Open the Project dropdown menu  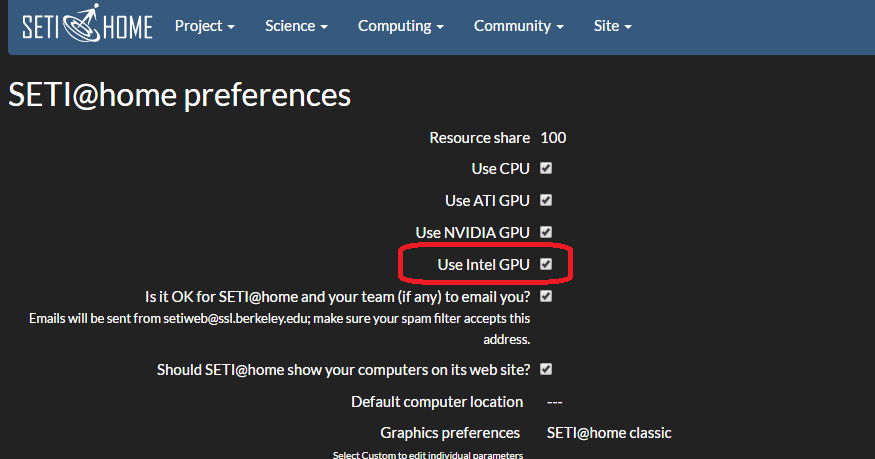(205, 26)
